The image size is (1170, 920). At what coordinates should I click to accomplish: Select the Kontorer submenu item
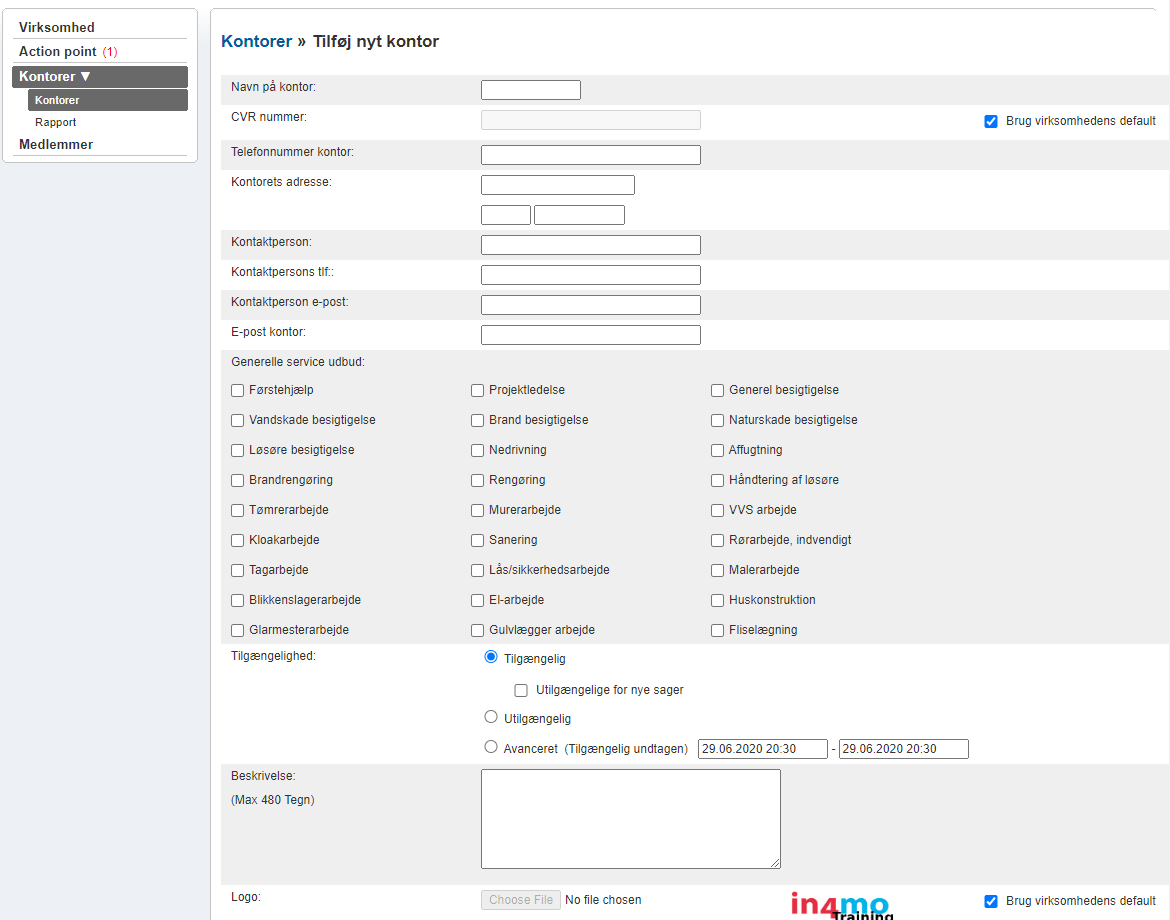[57, 100]
